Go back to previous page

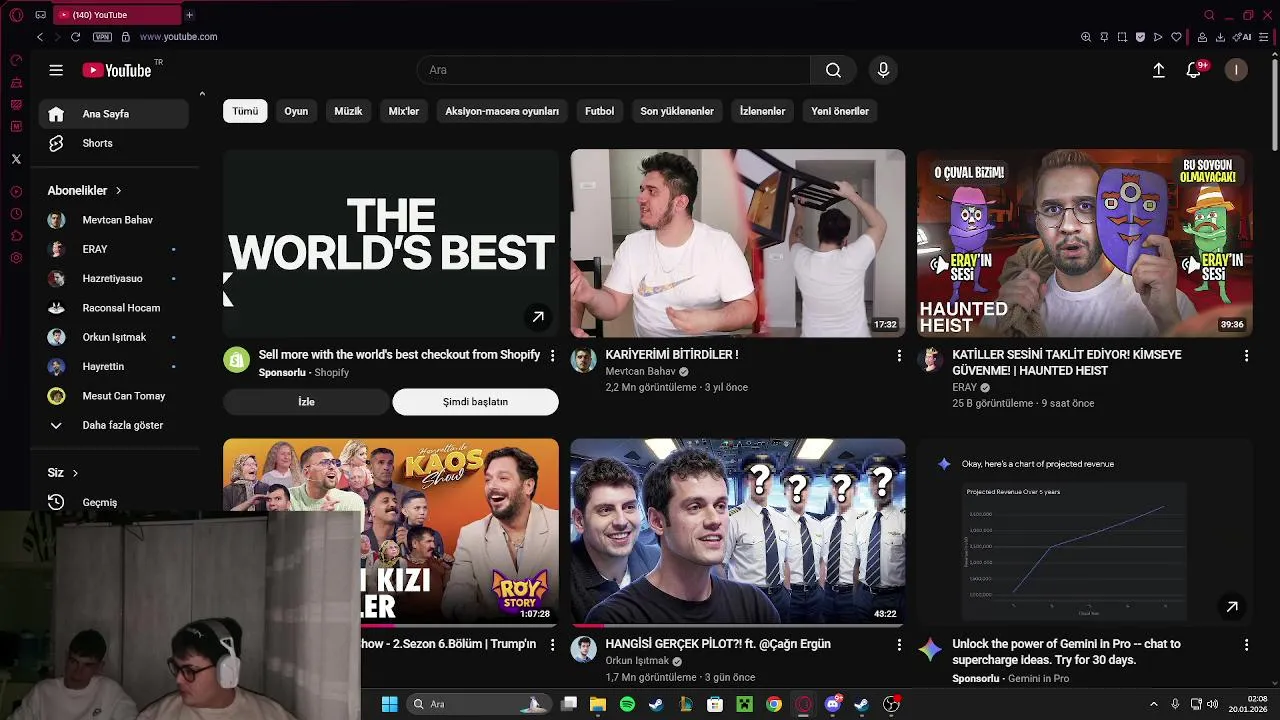coord(40,37)
